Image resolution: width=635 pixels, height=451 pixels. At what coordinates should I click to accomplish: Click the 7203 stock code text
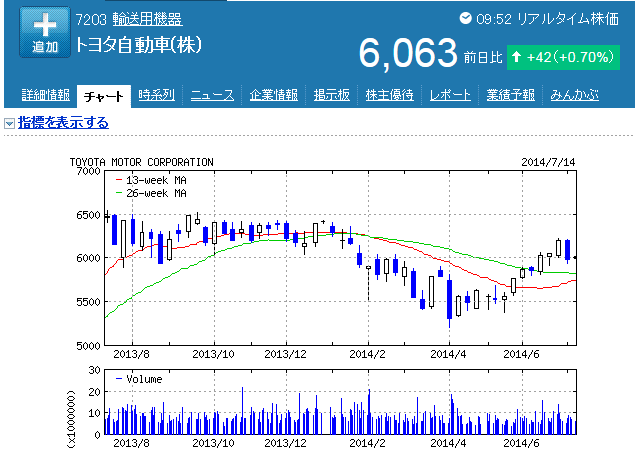pos(91,19)
